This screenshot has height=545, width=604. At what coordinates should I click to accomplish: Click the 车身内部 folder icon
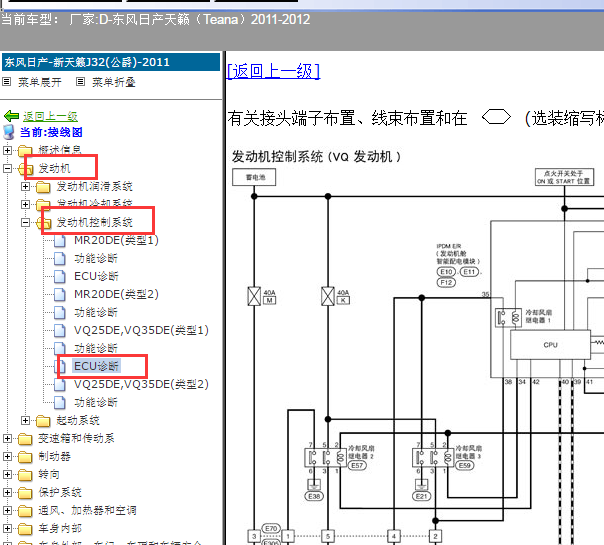(25, 529)
